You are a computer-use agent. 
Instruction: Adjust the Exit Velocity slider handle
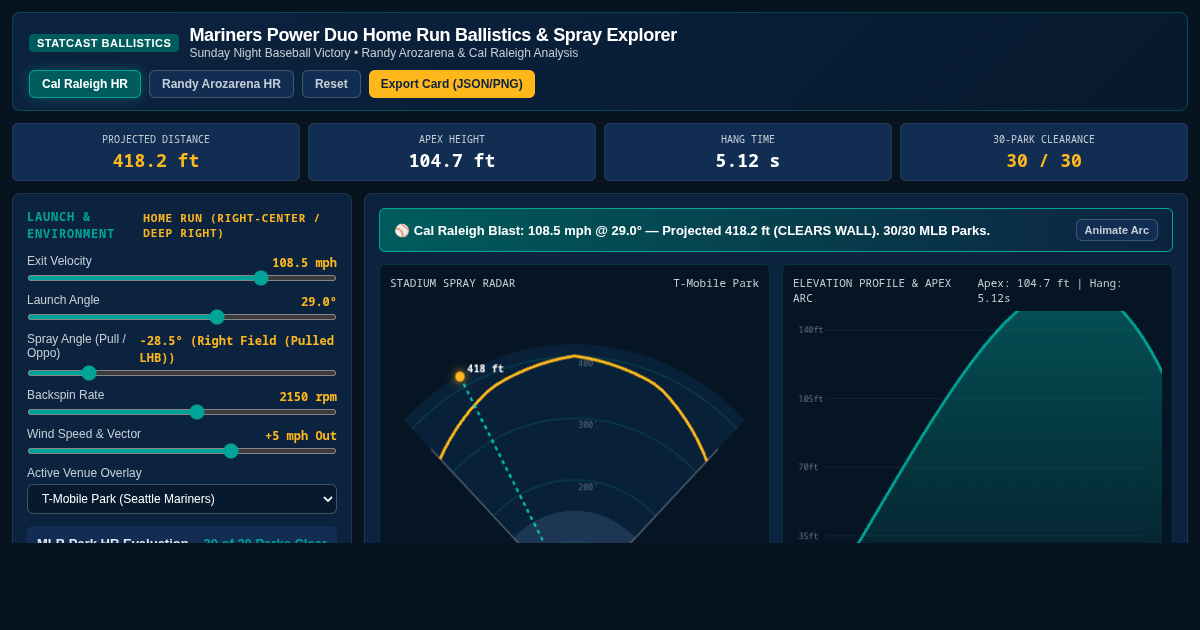[x=261, y=278]
